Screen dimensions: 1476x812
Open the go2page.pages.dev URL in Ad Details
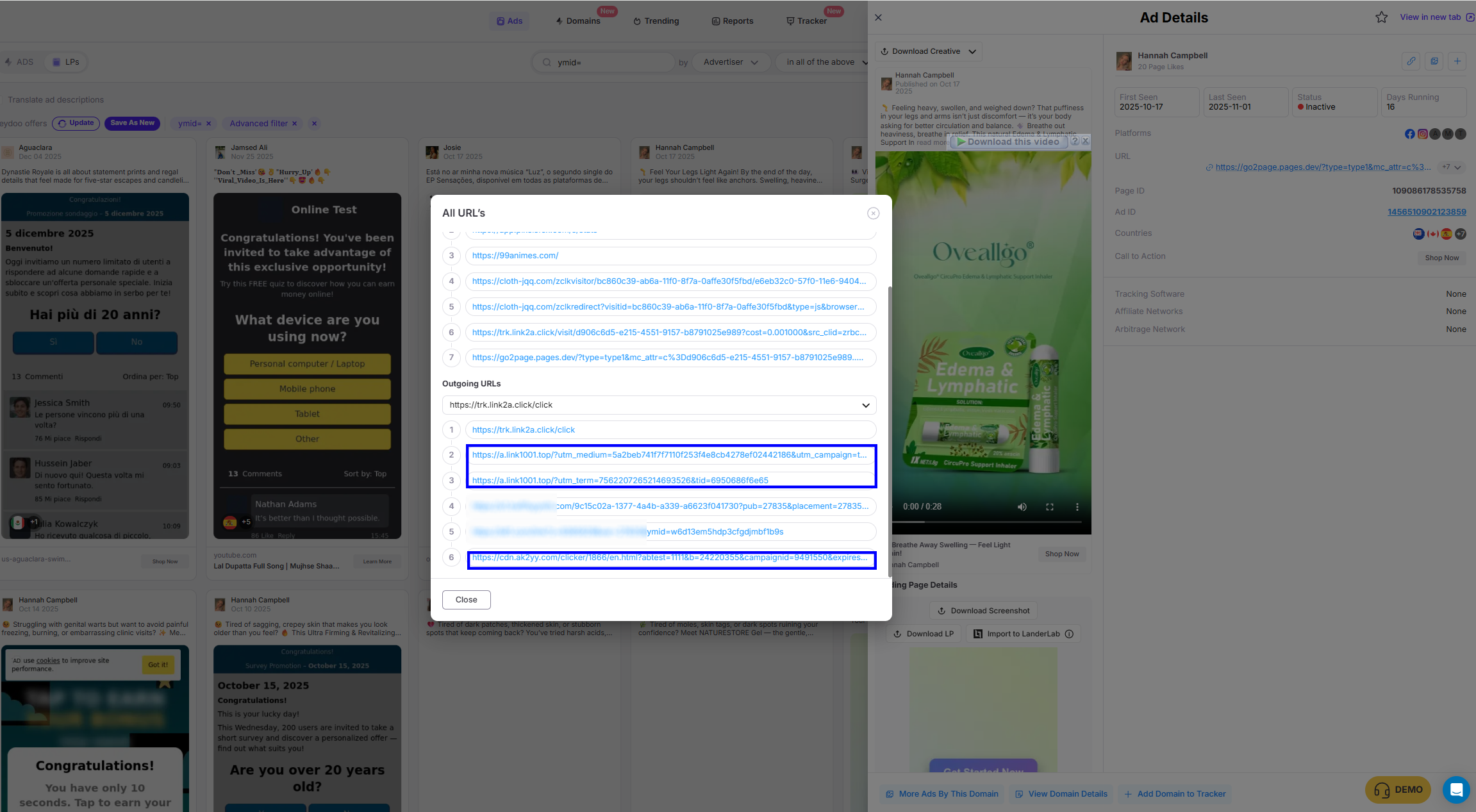pos(1322,167)
